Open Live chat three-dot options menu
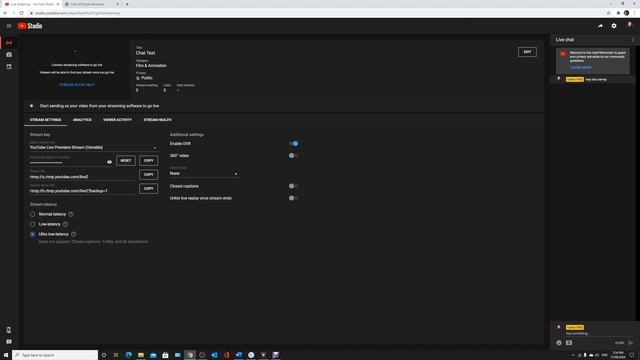The height and width of the screenshot is (360, 640). click(633, 40)
